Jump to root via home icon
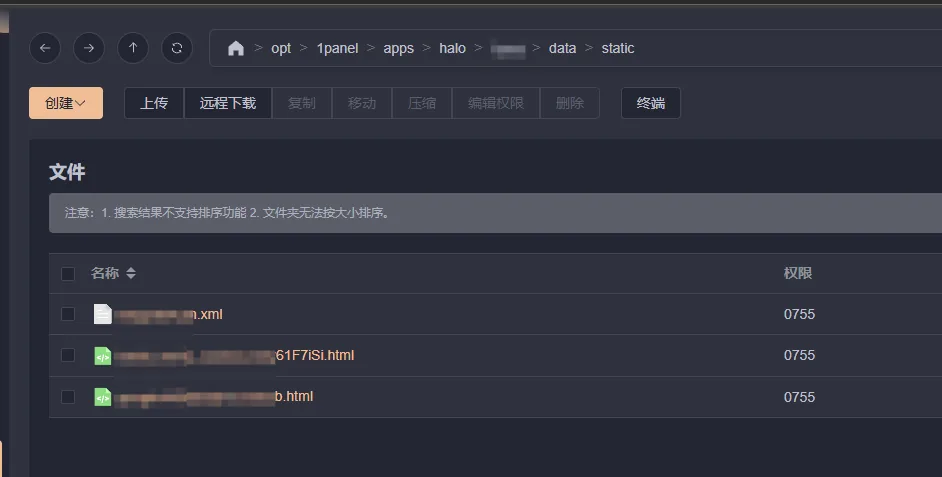 pyautogui.click(x=236, y=48)
